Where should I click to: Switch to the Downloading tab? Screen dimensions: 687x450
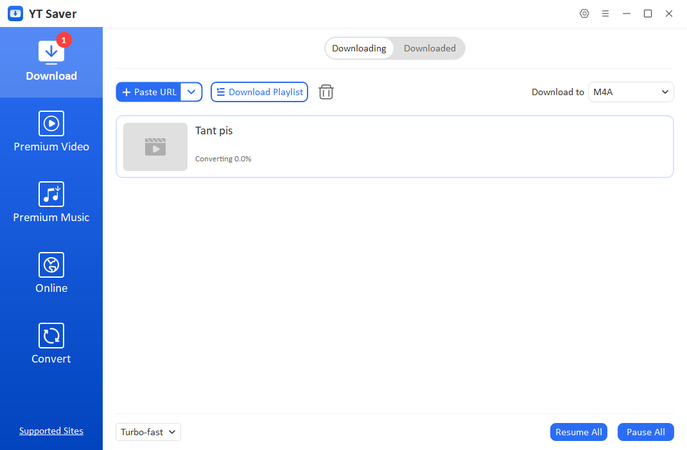[x=359, y=48]
